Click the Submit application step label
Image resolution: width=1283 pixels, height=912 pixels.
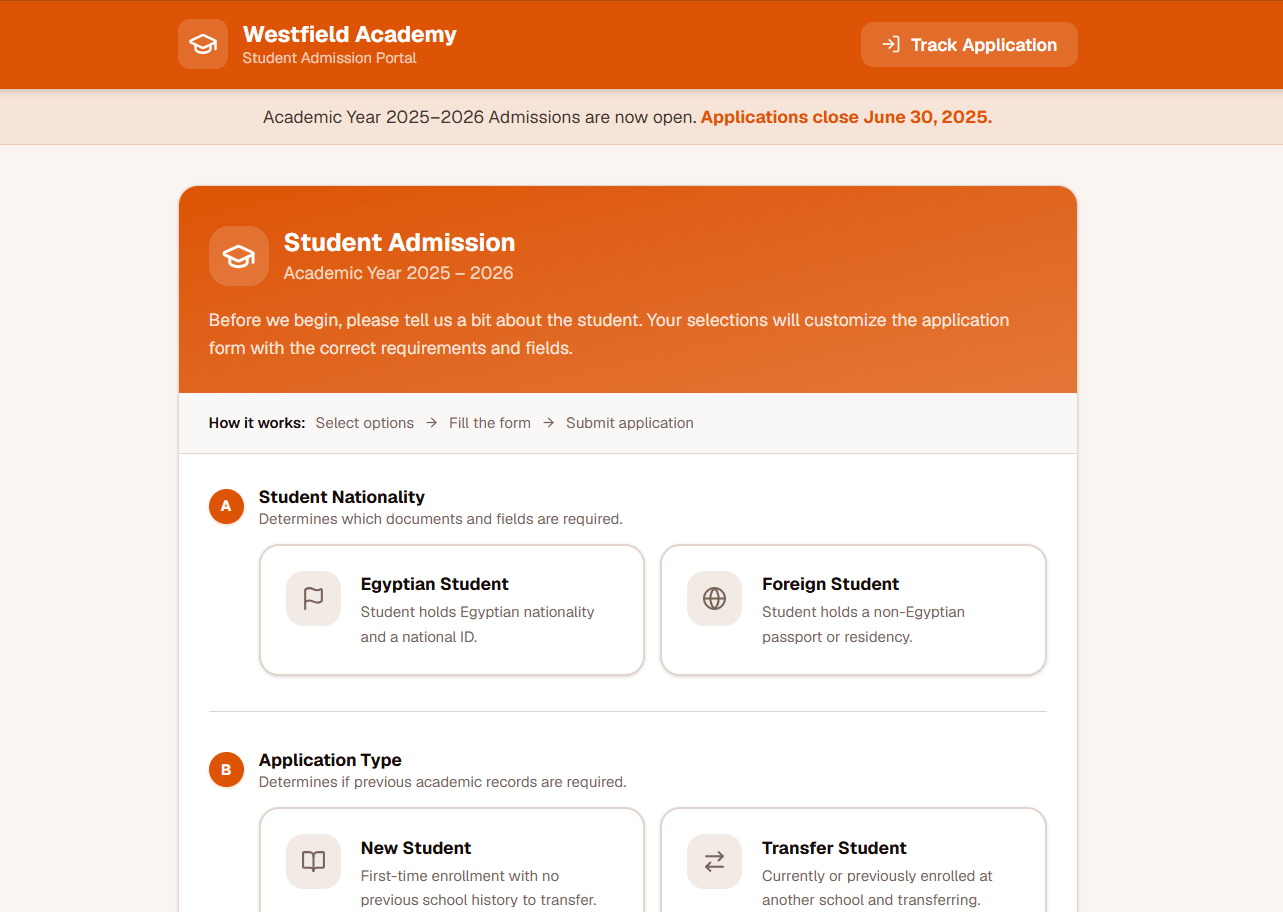tap(630, 423)
